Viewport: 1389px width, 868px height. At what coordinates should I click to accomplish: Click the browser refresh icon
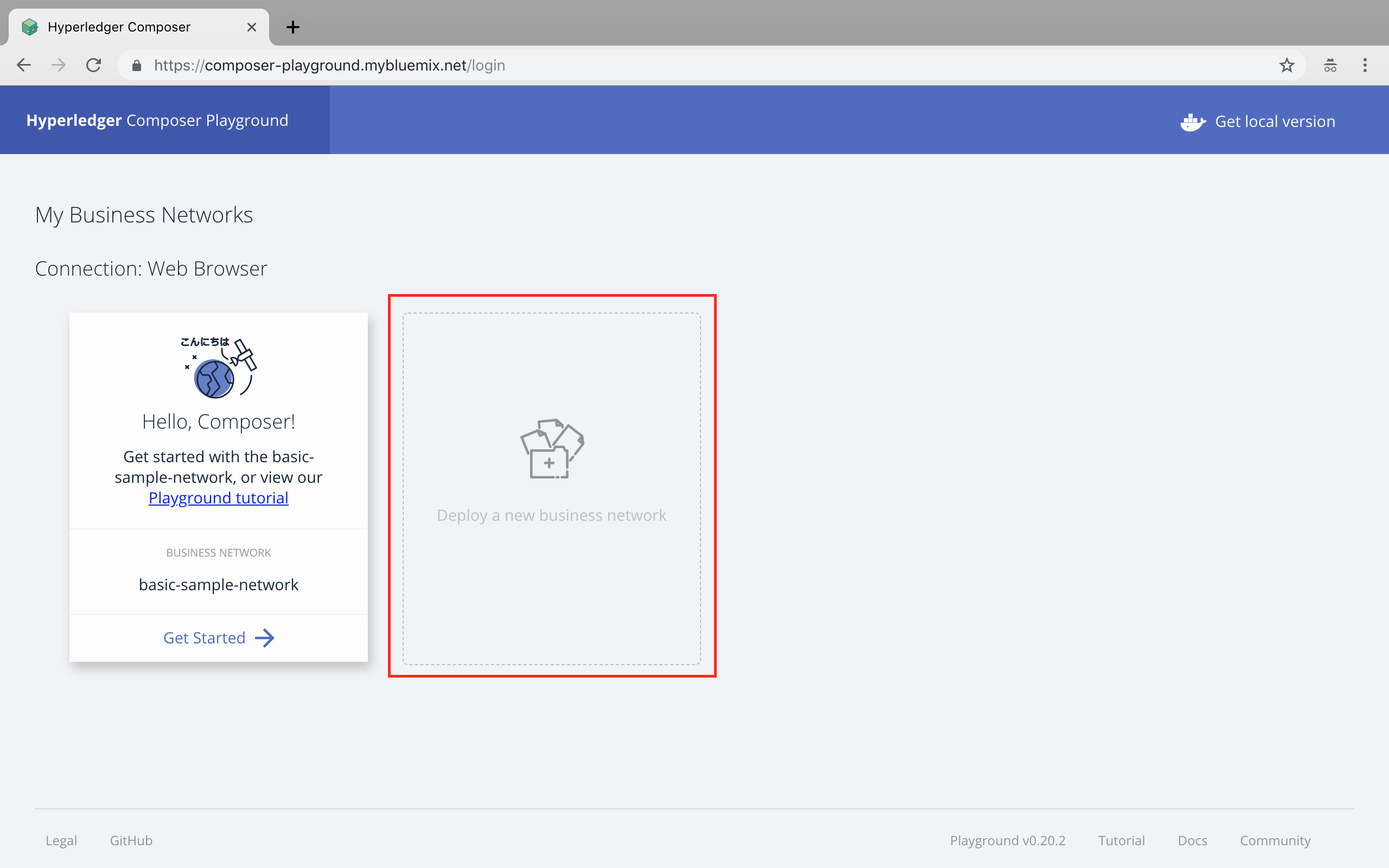93,65
